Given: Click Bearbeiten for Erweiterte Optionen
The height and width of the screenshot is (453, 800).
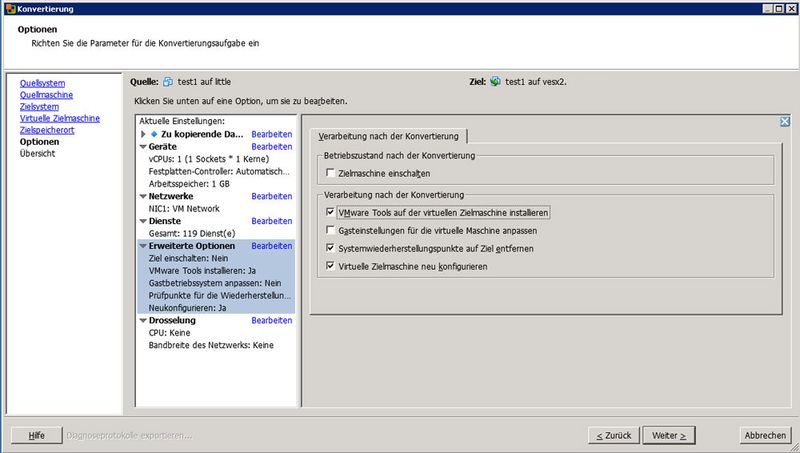Looking at the screenshot, I should click(272, 246).
